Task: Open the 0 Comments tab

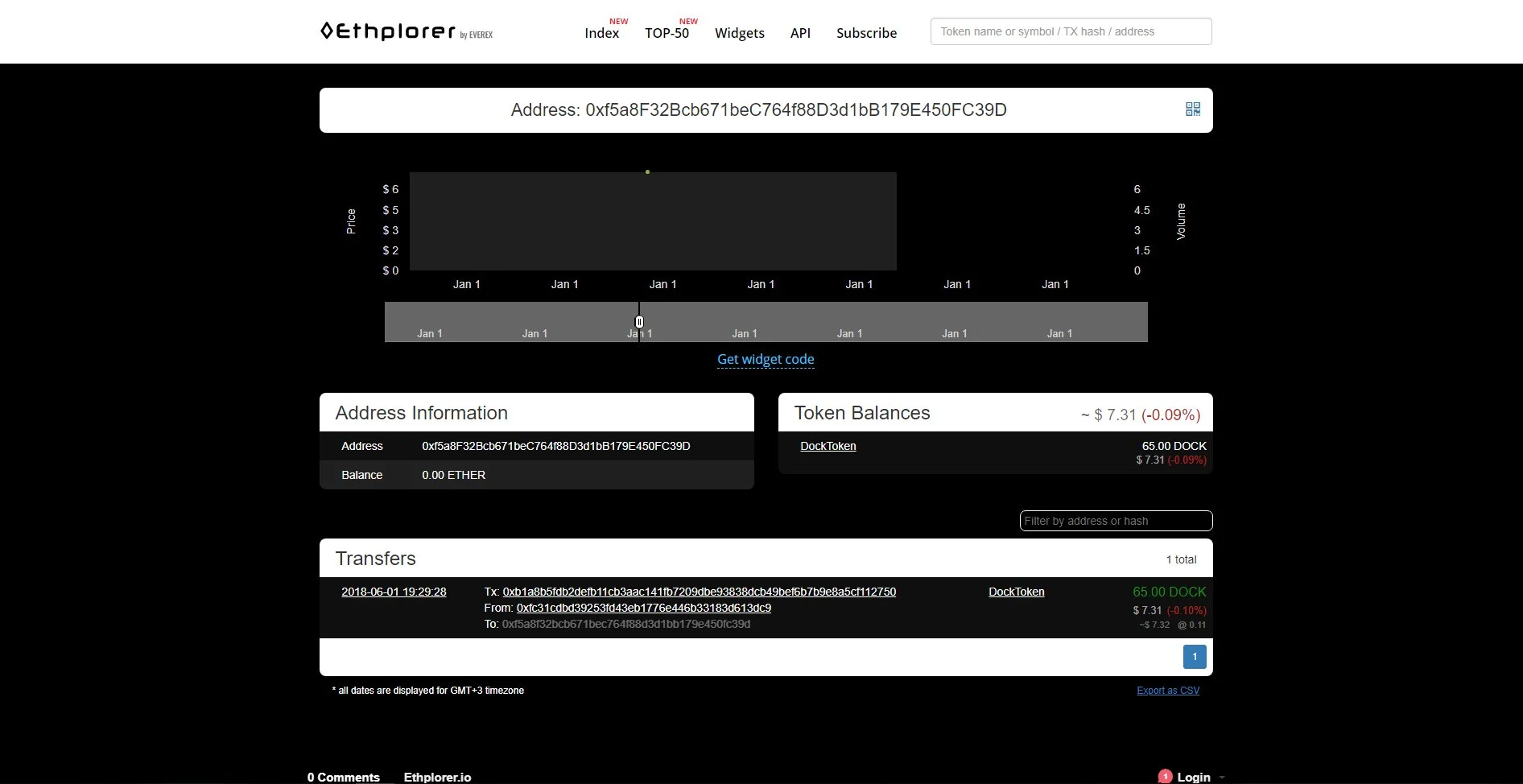Action: click(x=343, y=777)
